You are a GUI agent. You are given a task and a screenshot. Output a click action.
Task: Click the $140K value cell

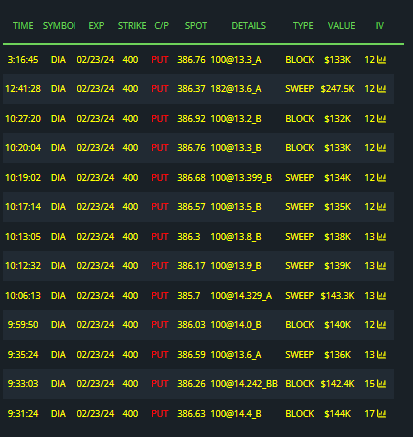(x=337, y=325)
